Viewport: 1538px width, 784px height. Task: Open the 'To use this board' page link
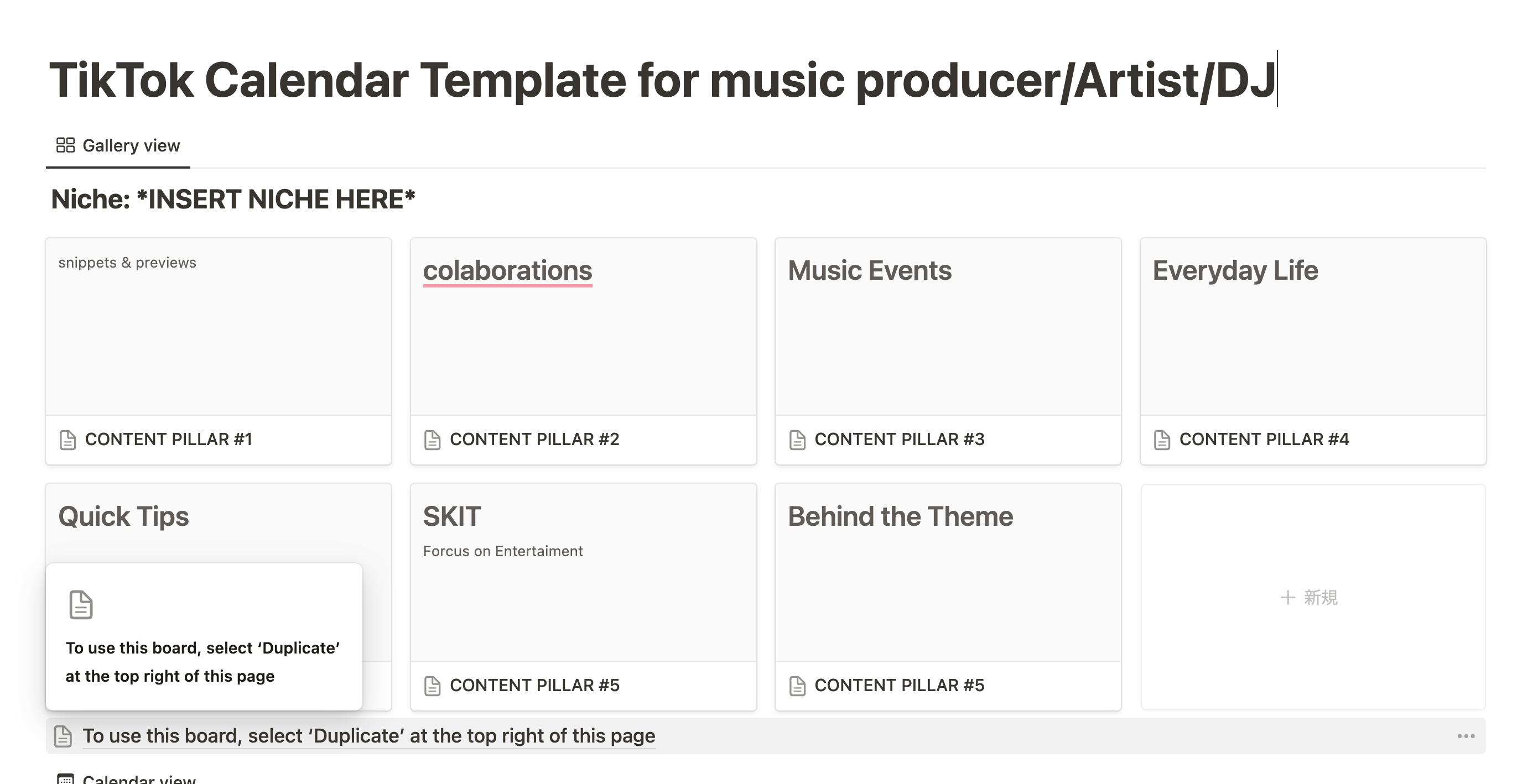click(368, 736)
